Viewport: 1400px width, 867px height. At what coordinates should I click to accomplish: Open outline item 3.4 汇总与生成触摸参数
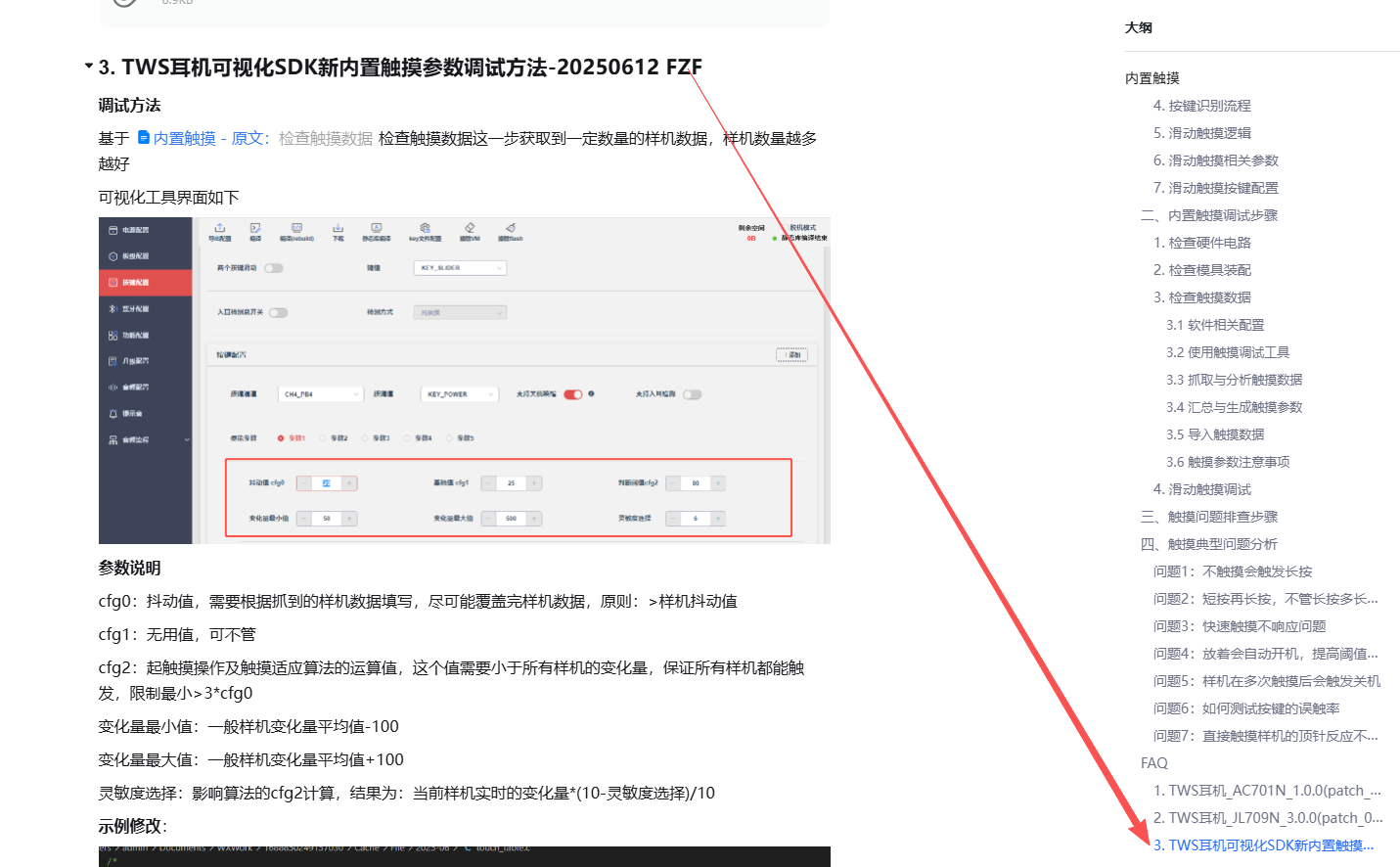point(1234,407)
